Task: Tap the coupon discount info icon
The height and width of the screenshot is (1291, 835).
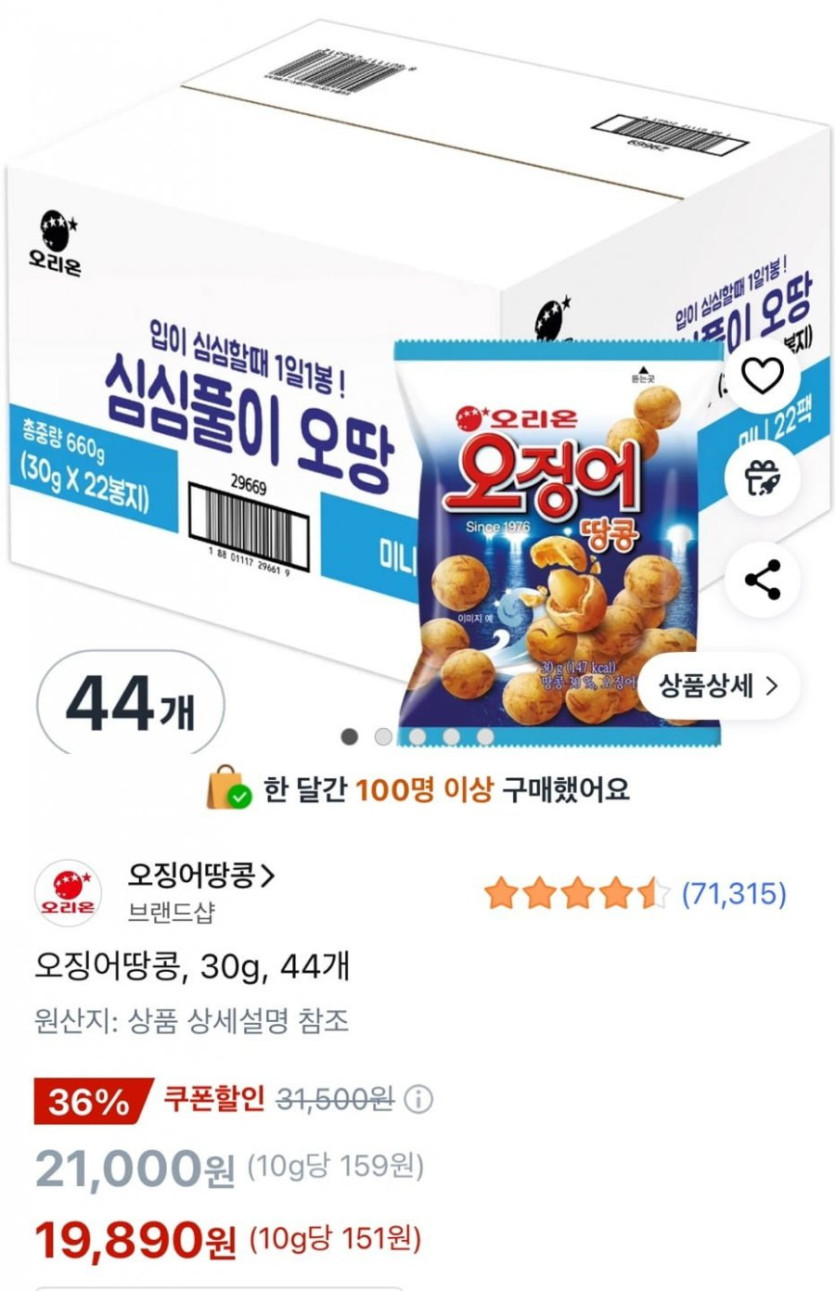Action: (x=418, y=1100)
